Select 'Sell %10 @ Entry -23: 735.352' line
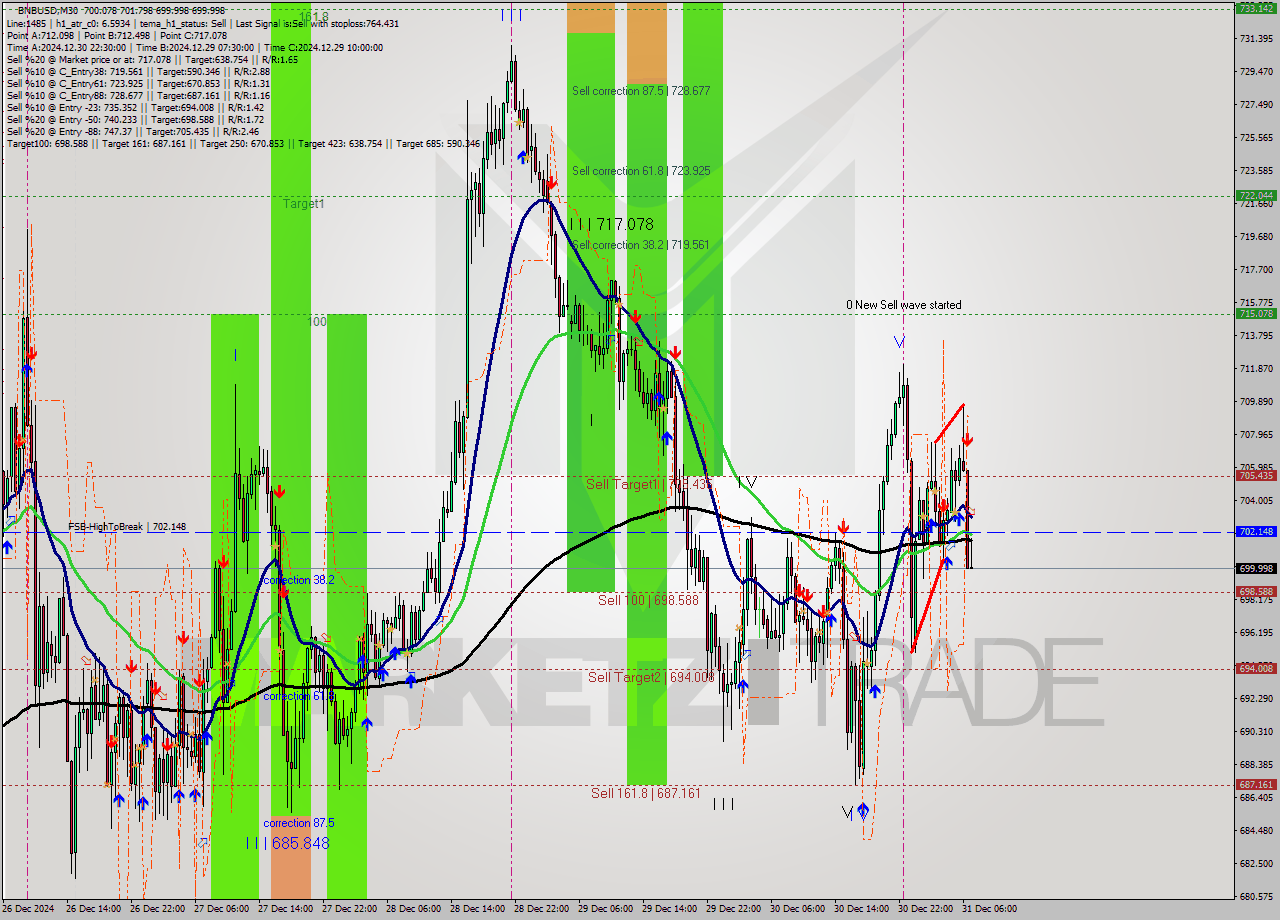 (135, 107)
